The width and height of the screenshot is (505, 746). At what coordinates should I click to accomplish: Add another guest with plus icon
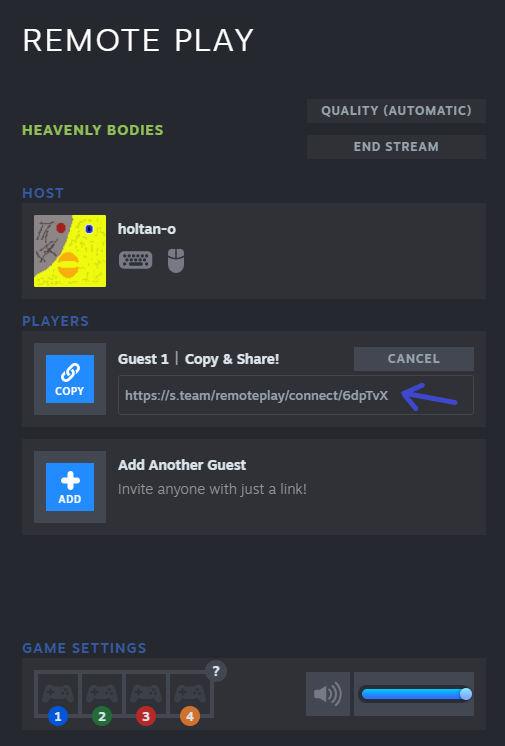pos(69,487)
